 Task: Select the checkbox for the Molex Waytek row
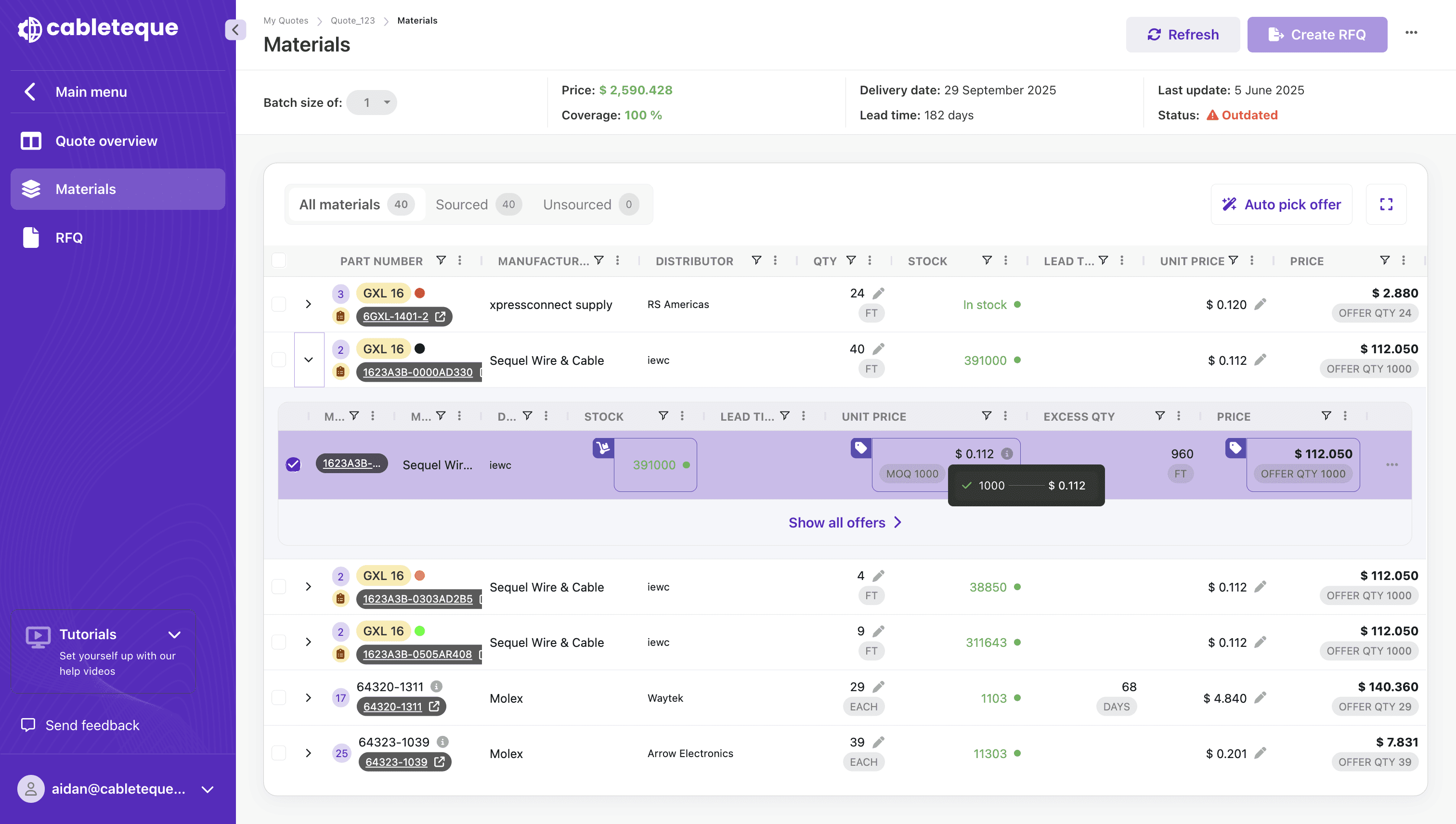point(278,697)
